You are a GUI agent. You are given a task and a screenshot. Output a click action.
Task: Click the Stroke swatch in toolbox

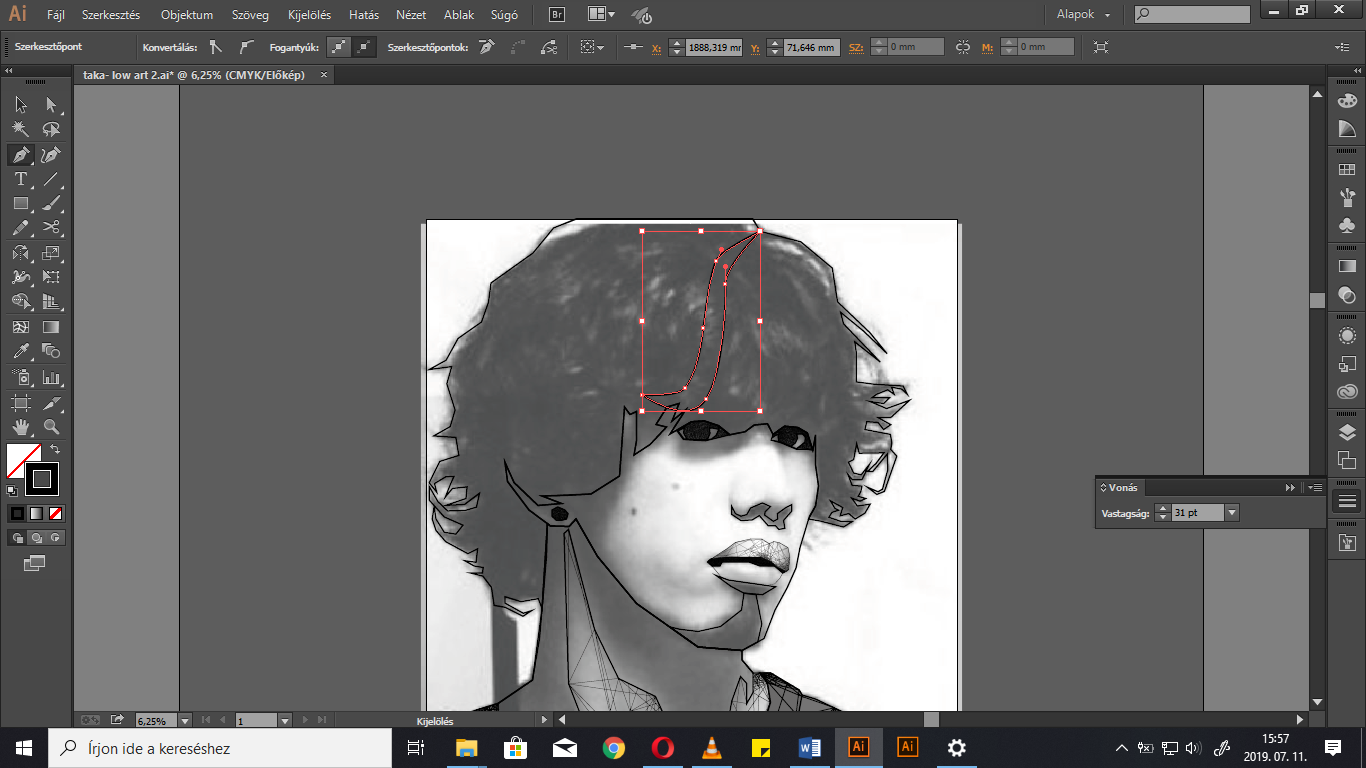point(42,479)
